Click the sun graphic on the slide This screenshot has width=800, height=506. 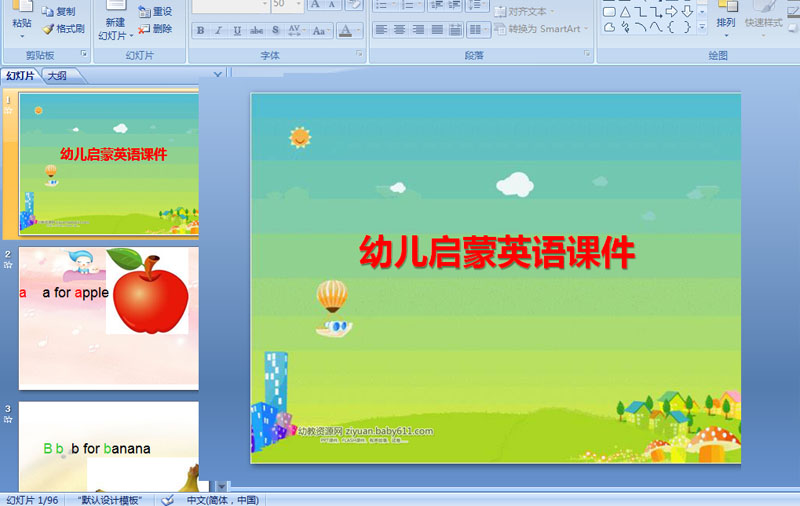tap(300, 137)
